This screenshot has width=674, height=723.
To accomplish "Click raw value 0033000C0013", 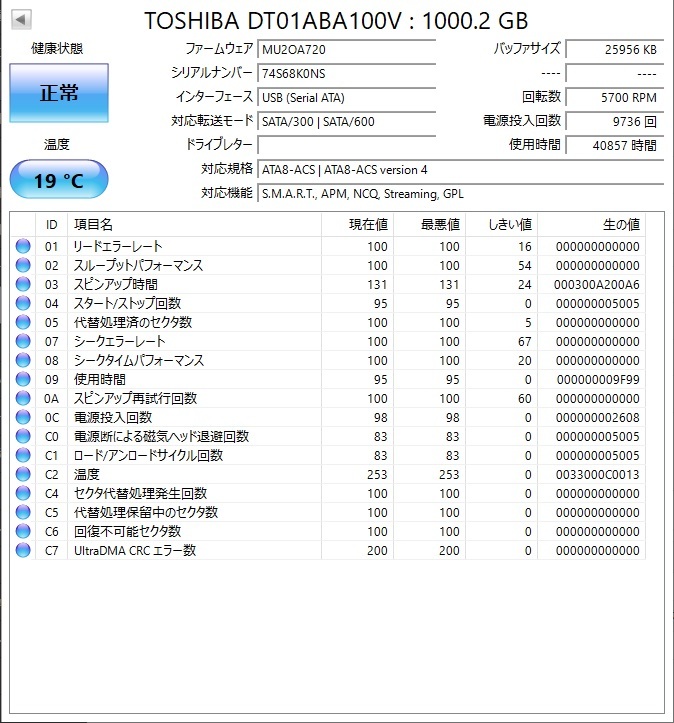I will pyautogui.click(x=597, y=474).
